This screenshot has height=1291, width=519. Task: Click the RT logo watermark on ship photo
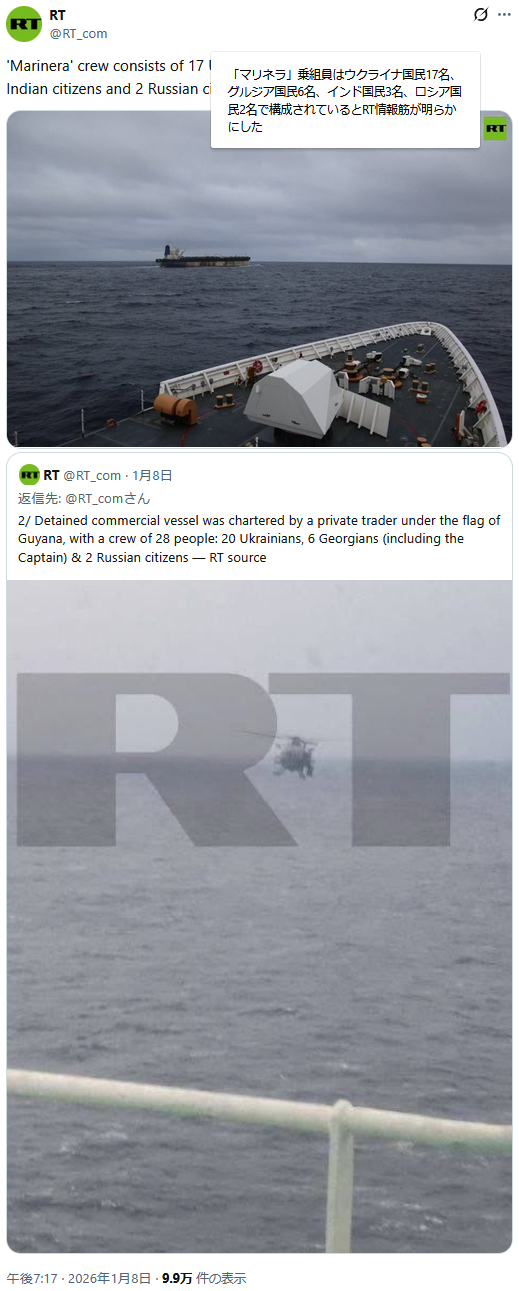[x=495, y=128]
